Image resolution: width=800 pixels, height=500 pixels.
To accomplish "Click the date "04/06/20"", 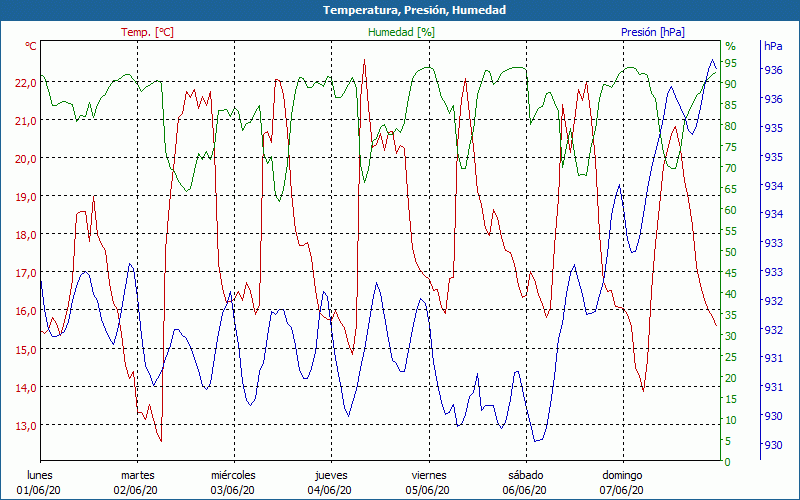I will (x=330, y=490).
